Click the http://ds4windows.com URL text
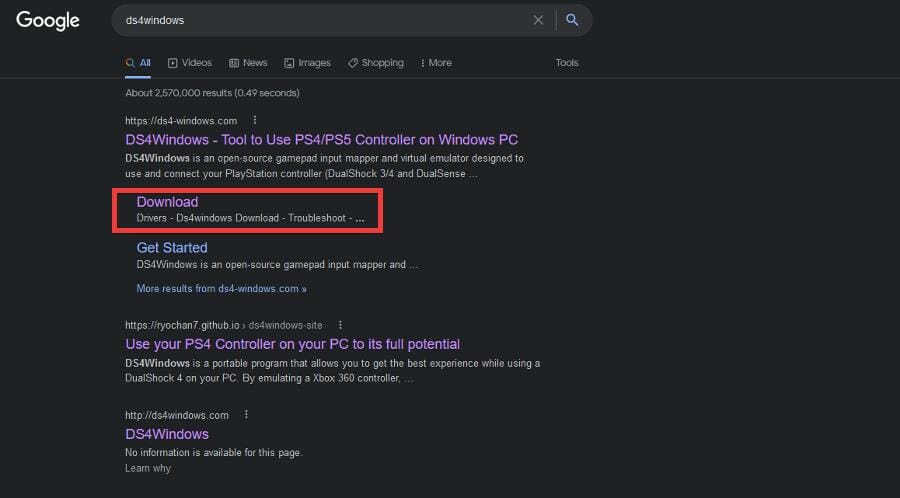 coord(177,415)
